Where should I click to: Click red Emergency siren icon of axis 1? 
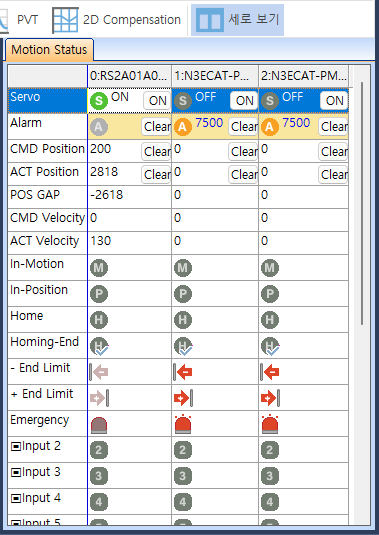[x=183, y=424]
